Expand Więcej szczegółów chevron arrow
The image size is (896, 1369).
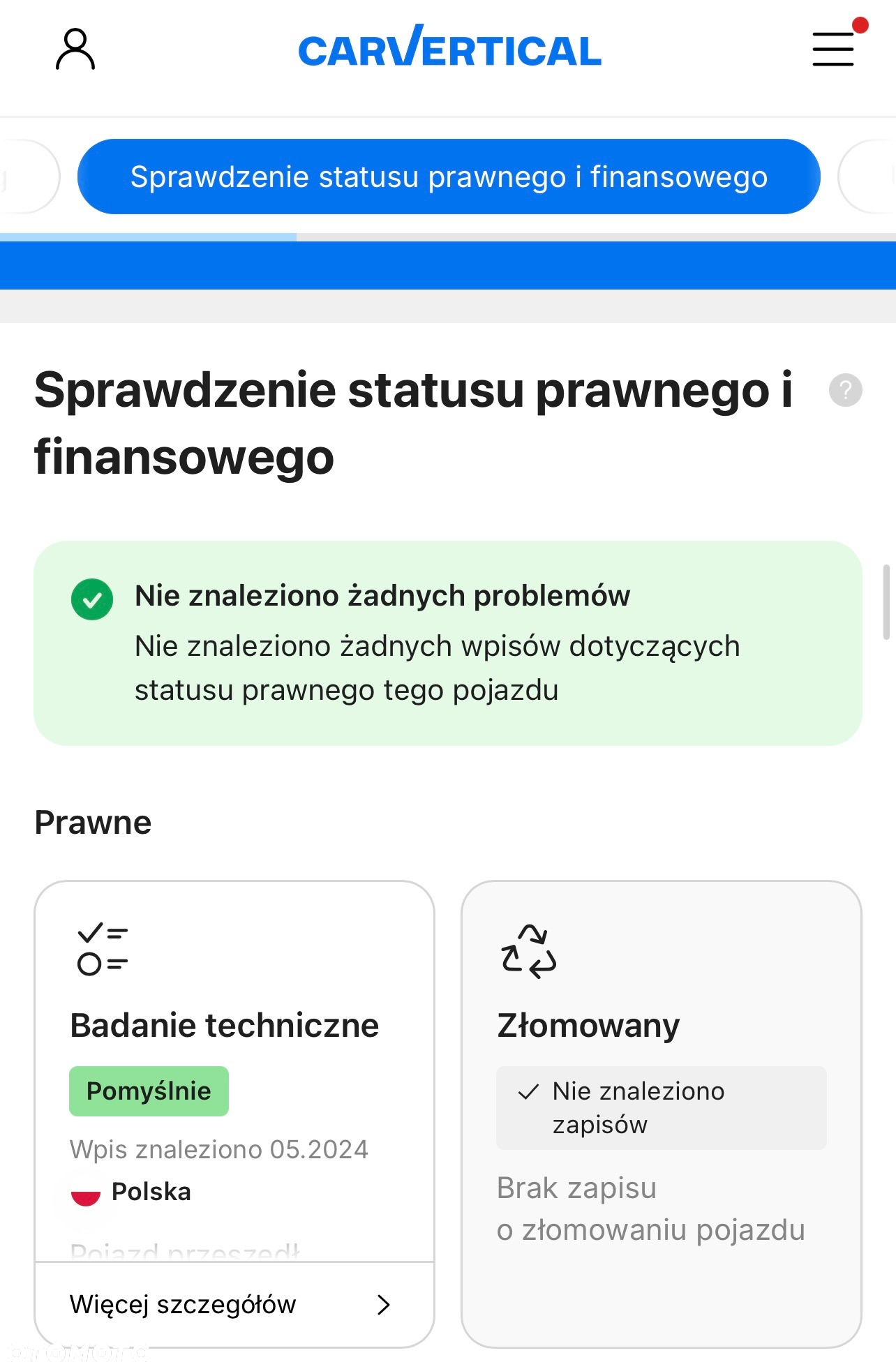383,1305
